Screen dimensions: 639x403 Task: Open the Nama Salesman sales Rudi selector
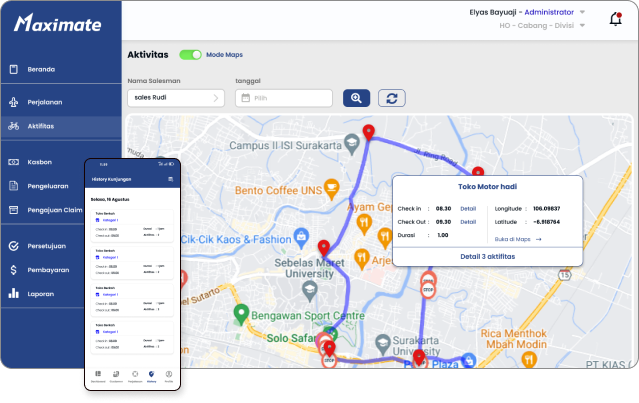(176, 98)
